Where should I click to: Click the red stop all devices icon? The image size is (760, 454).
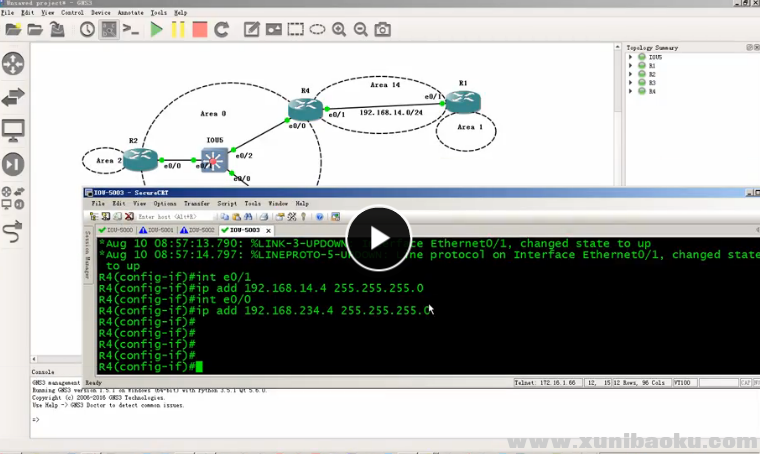(x=200, y=30)
